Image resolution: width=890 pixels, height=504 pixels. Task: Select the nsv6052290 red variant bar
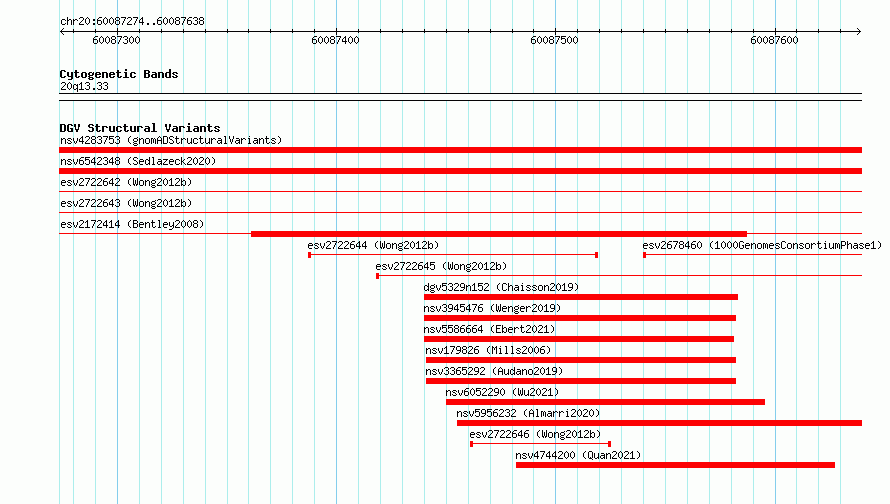606,402
